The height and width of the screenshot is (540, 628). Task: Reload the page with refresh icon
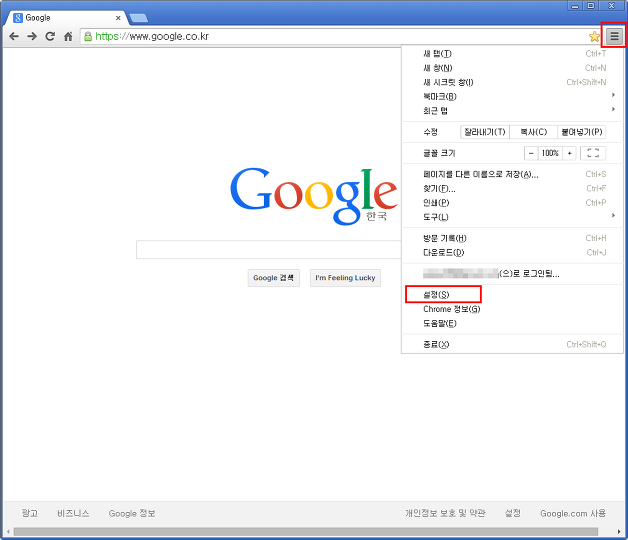tap(50, 36)
